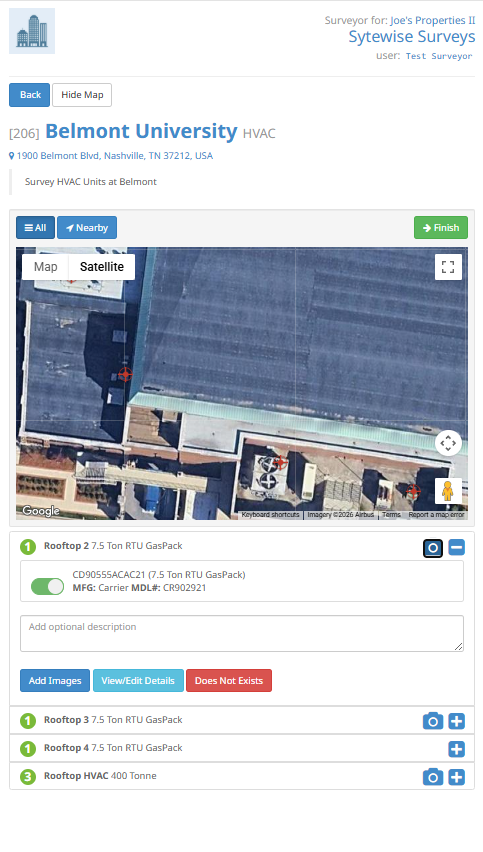Image resolution: width=483 pixels, height=852 pixels.
Task: Filter units with the Nearby button
Action: click(87, 228)
